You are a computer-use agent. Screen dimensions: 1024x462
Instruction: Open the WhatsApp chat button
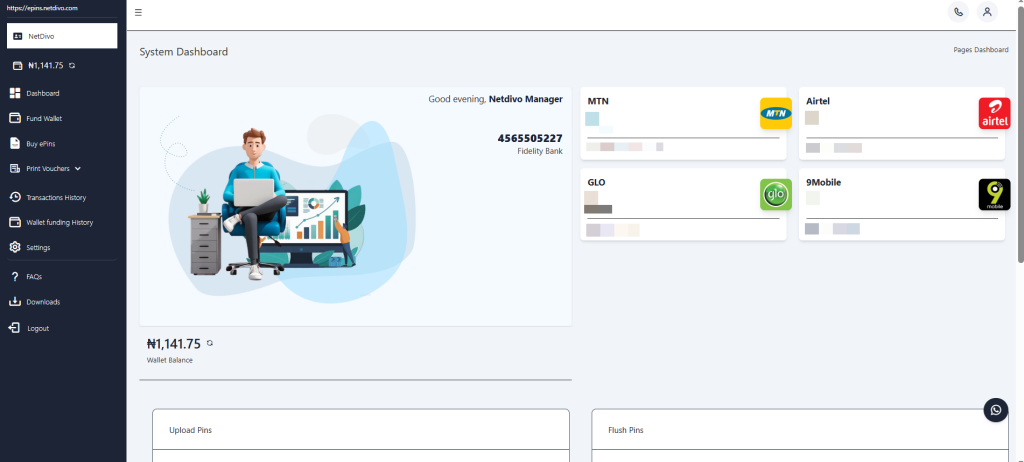(x=996, y=410)
